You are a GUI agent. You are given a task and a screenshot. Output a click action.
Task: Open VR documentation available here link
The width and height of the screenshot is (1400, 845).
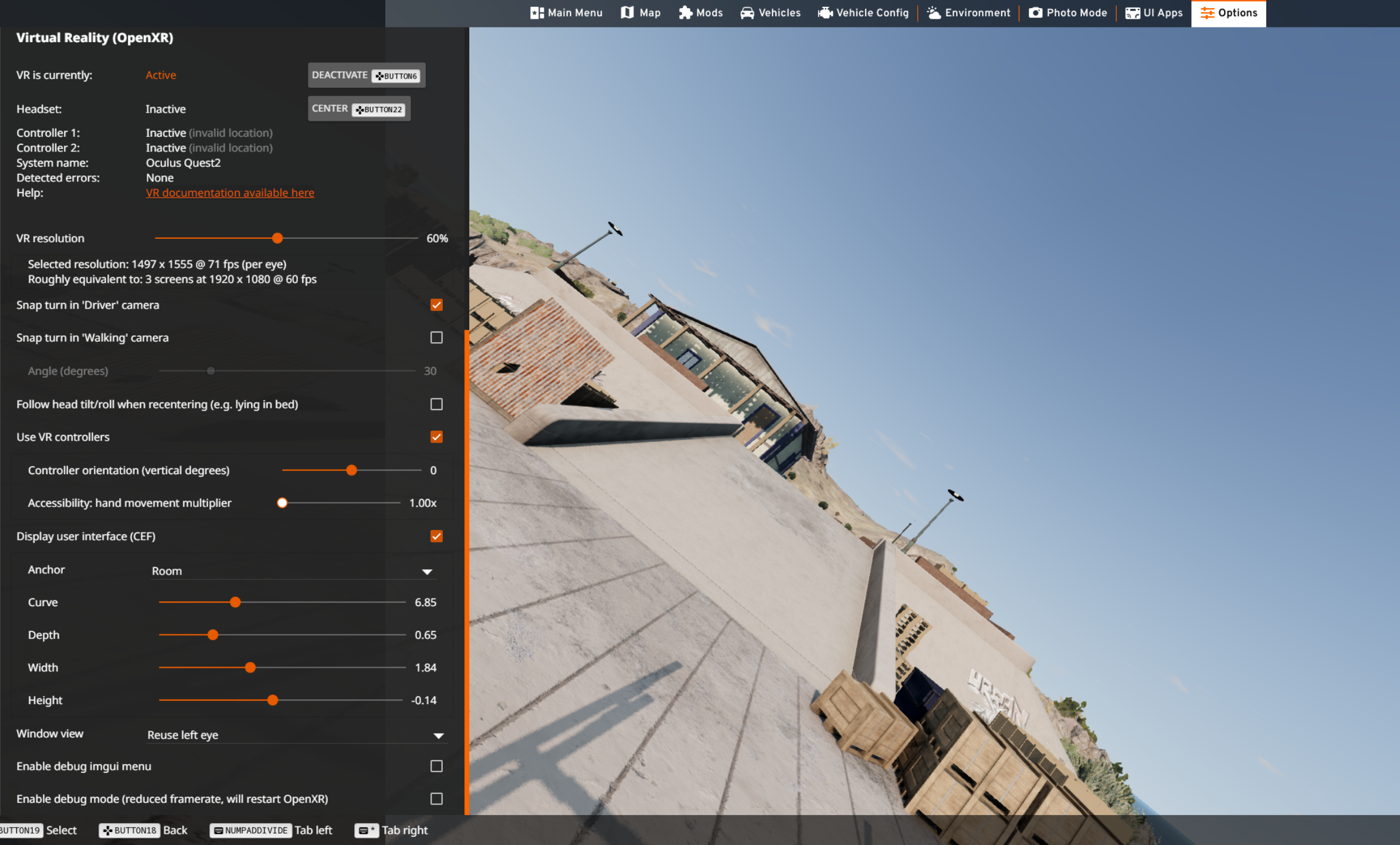coord(230,192)
